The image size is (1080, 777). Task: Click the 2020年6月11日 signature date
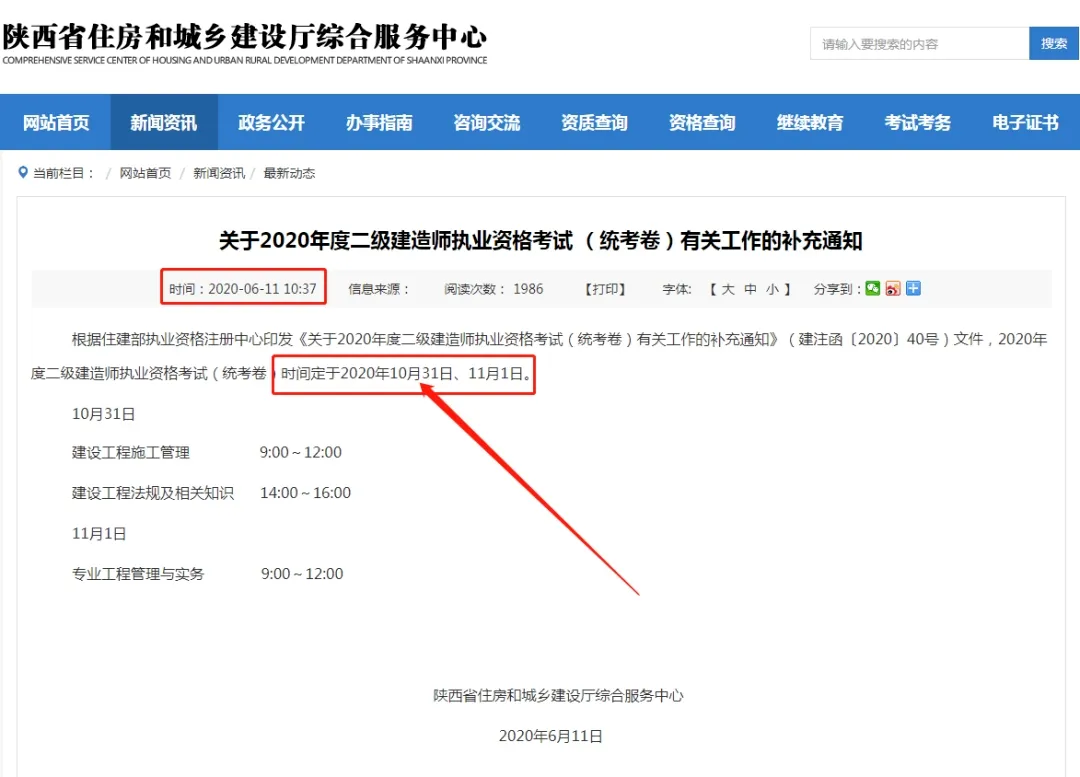tap(551, 736)
